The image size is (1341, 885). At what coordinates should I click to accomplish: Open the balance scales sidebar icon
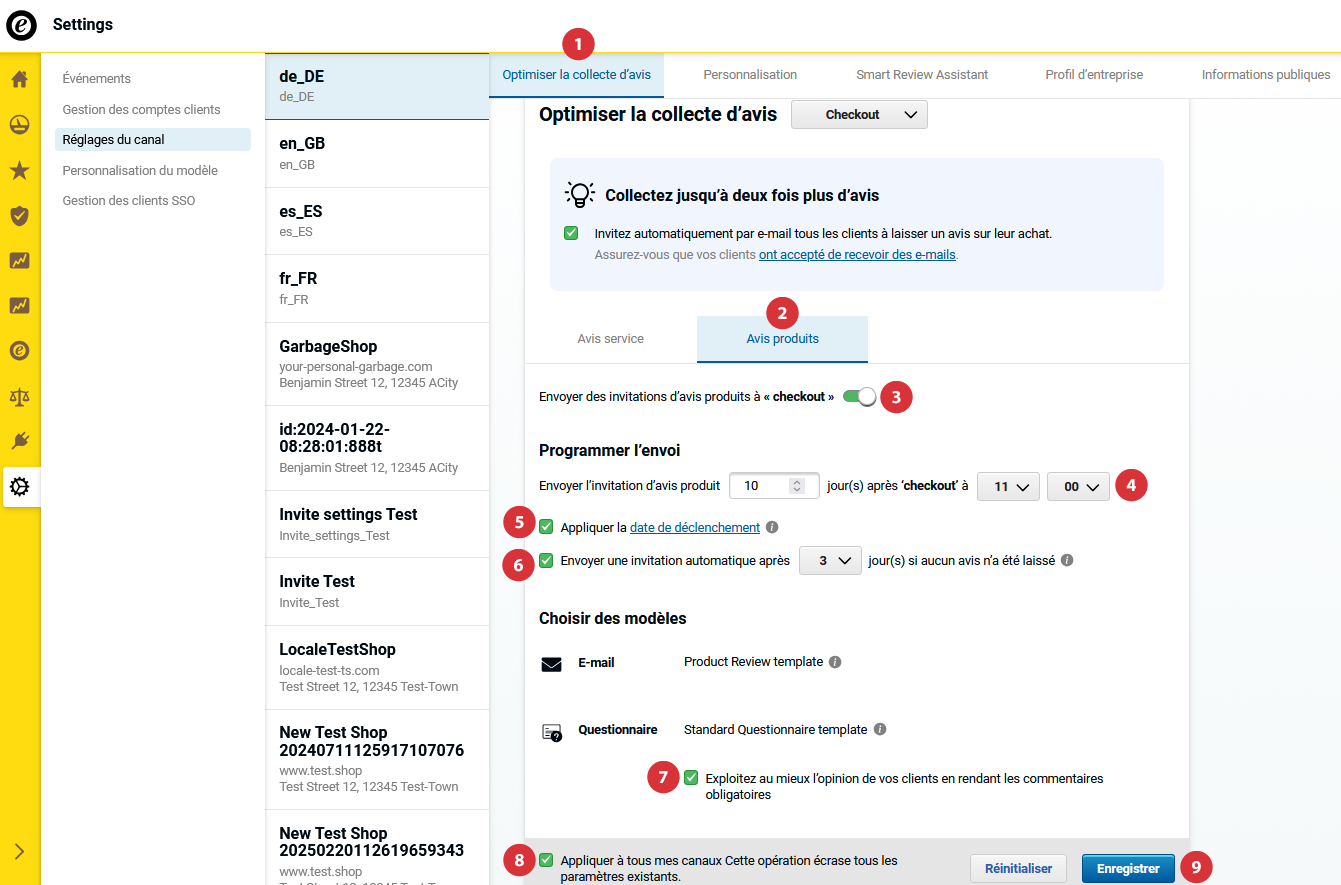19,396
